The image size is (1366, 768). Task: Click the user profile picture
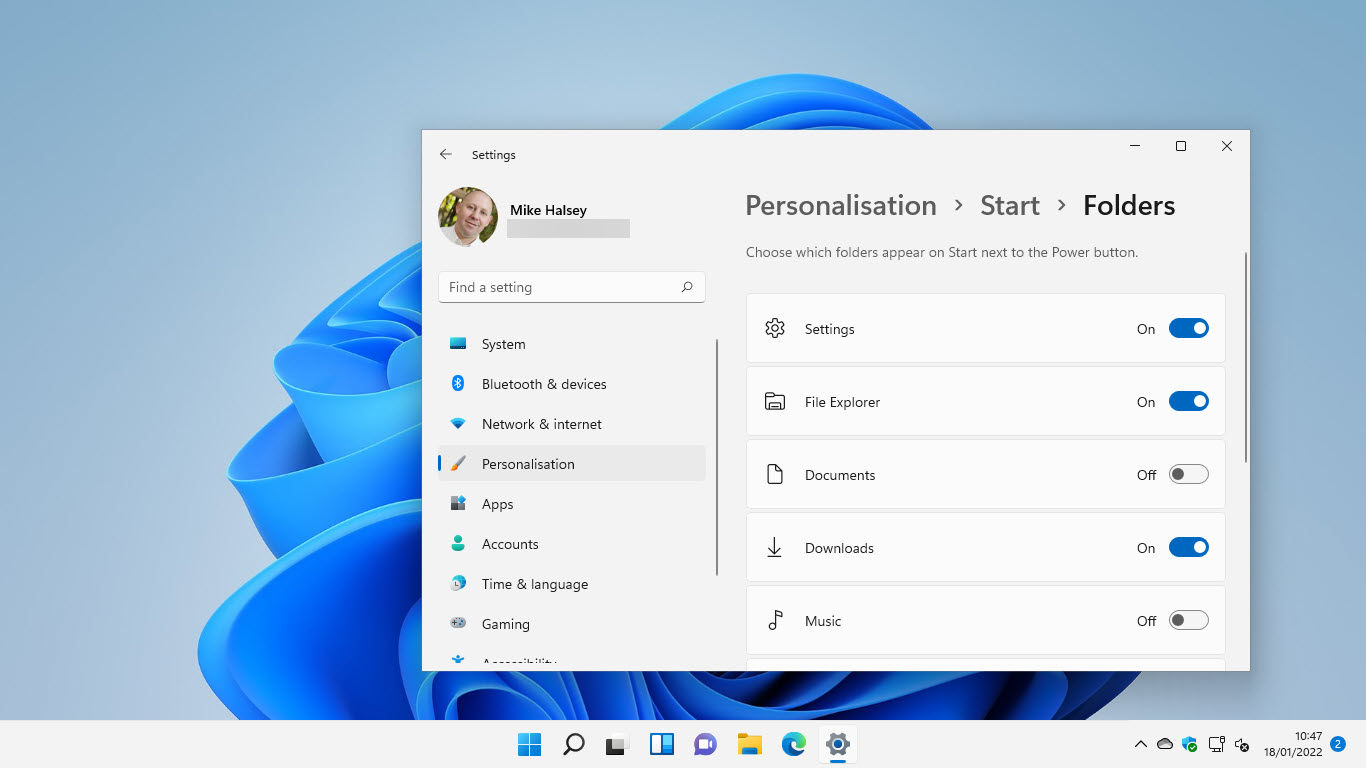pos(468,217)
